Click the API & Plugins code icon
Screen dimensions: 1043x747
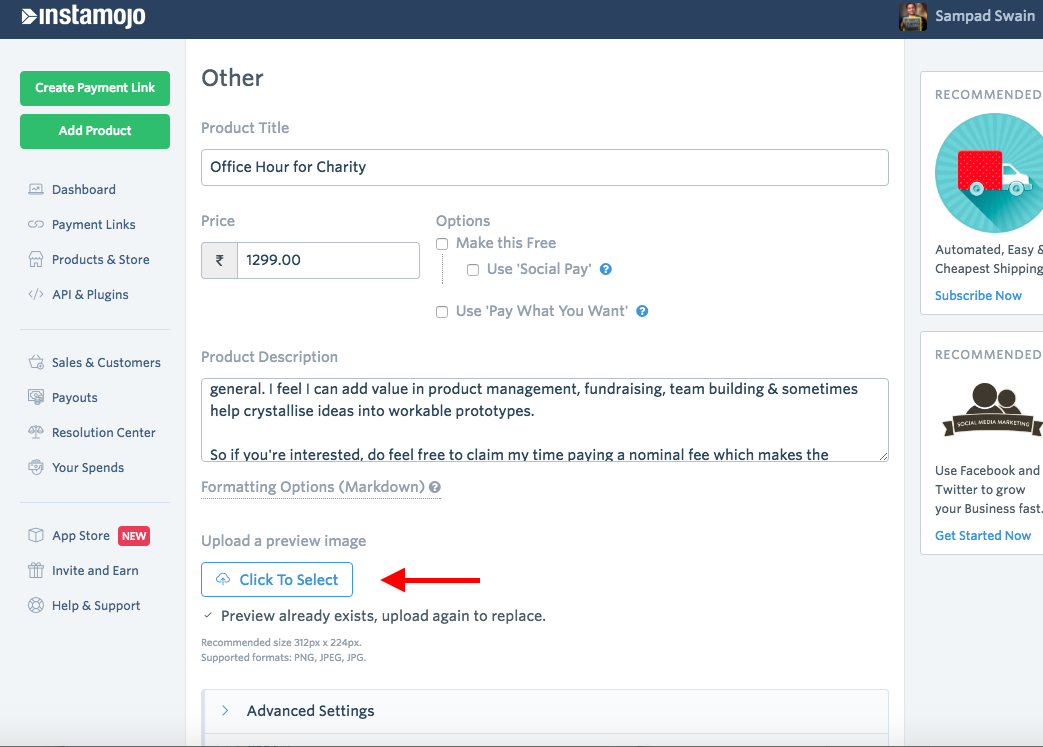(36, 295)
